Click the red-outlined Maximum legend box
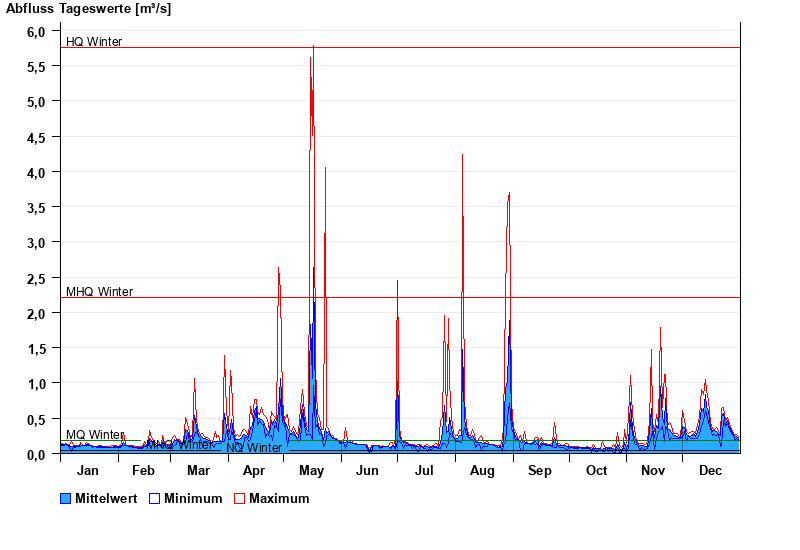This screenshot has height=550, width=800. point(239,498)
